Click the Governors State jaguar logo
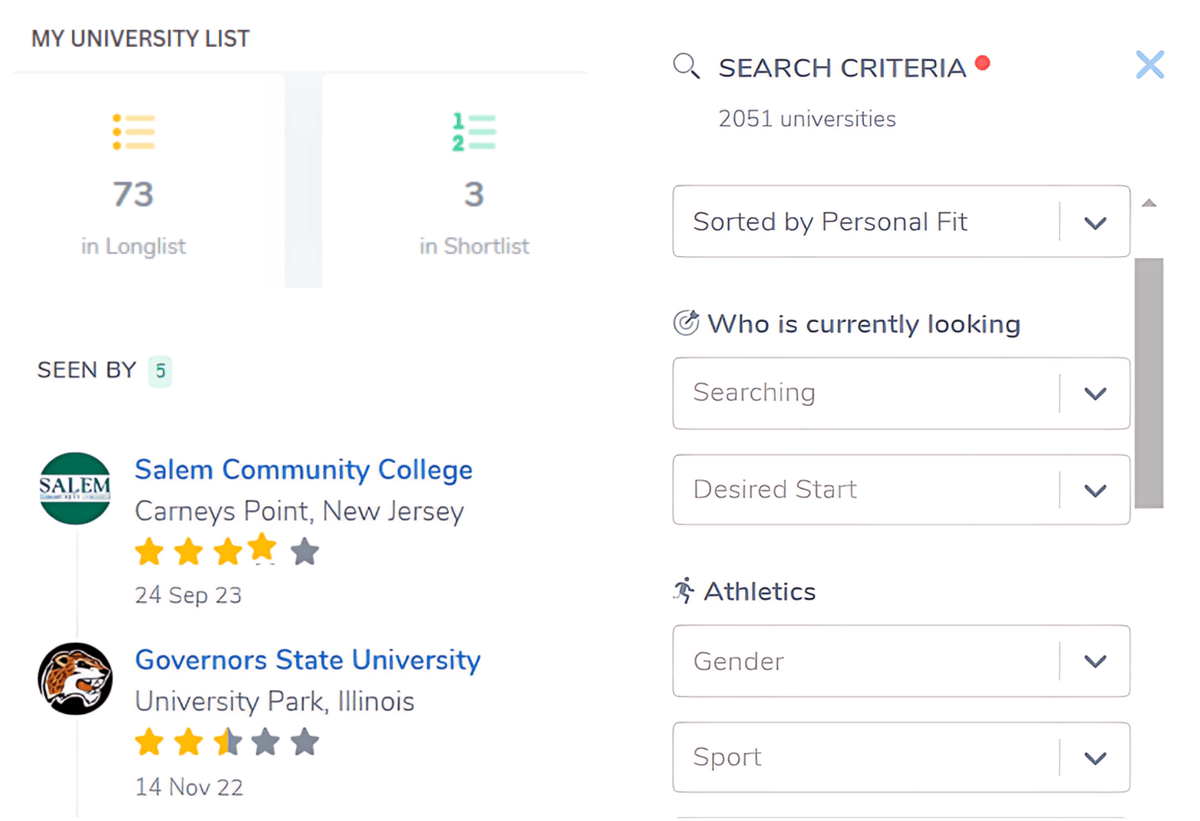Image resolution: width=1200 pixels, height=821 pixels. (75, 679)
